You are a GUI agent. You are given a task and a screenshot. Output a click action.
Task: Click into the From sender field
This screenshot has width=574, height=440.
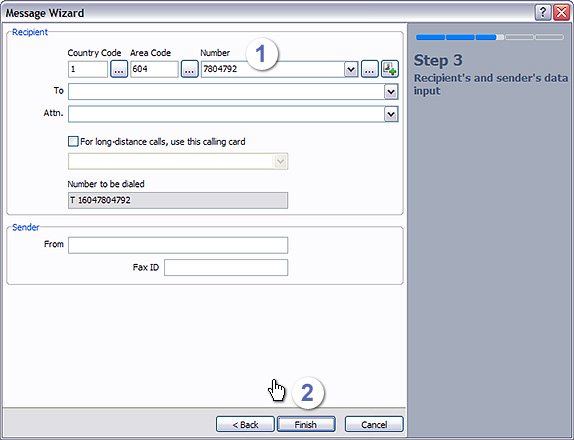(x=178, y=245)
